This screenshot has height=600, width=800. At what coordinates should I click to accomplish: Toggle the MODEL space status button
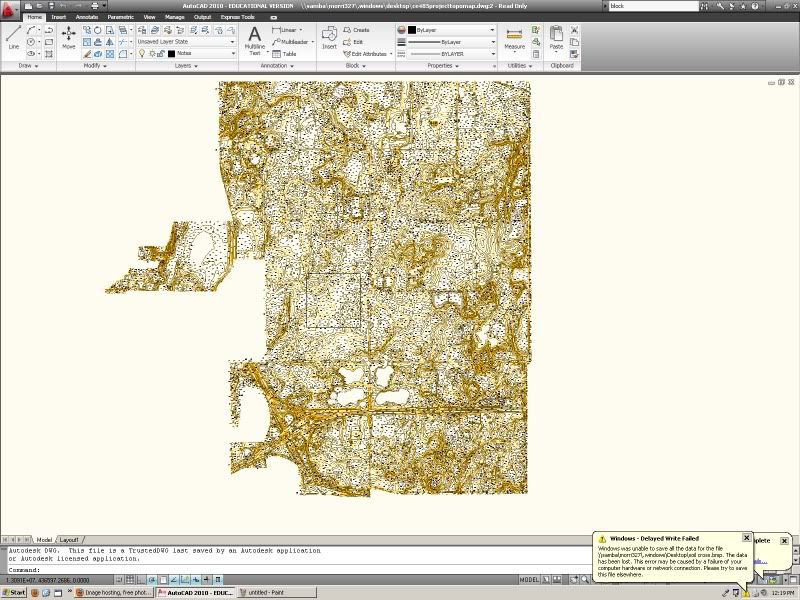[x=530, y=580]
